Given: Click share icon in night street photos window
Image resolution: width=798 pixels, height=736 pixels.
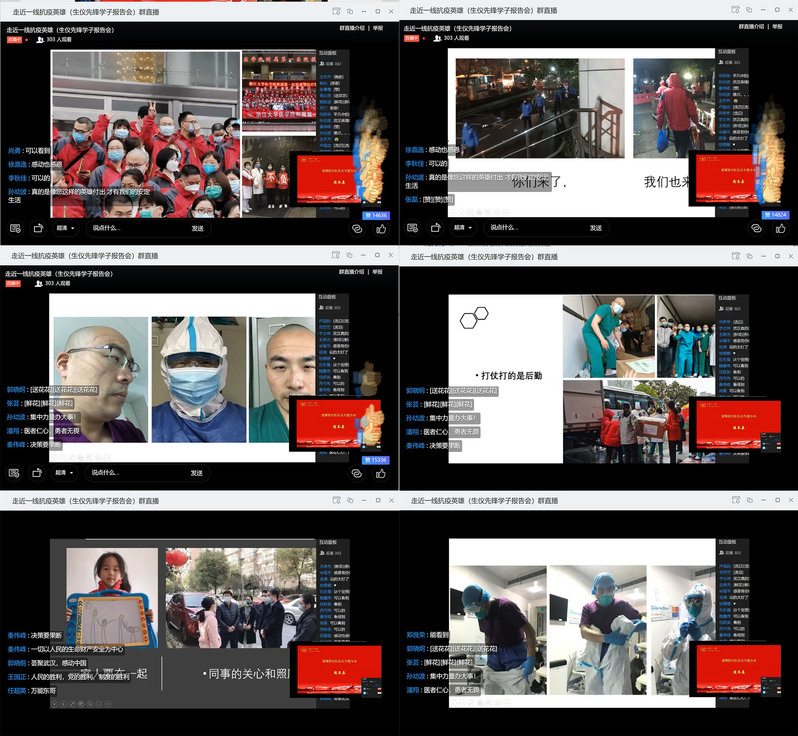Looking at the screenshot, I should coord(437,228).
